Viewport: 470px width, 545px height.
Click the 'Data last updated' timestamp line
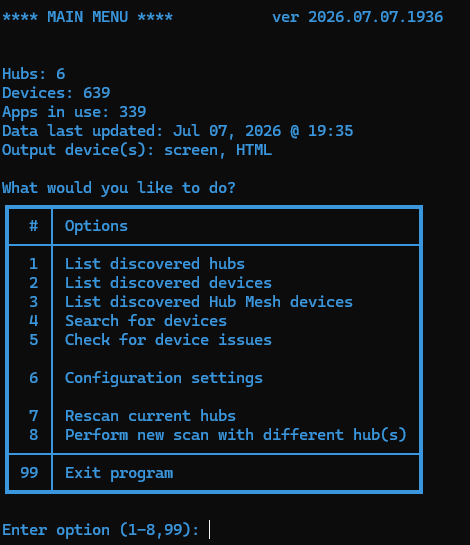[x=178, y=131]
